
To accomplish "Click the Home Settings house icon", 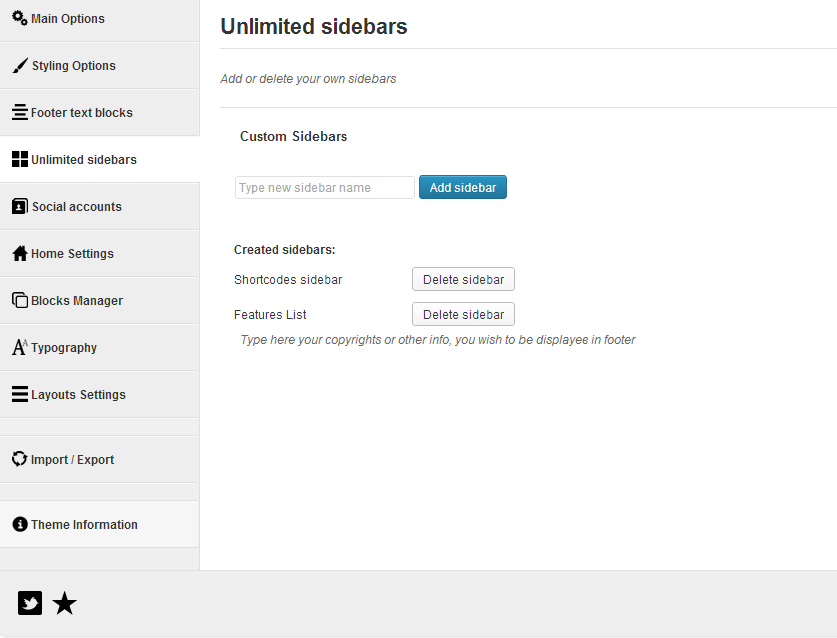I will pos(20,254).
